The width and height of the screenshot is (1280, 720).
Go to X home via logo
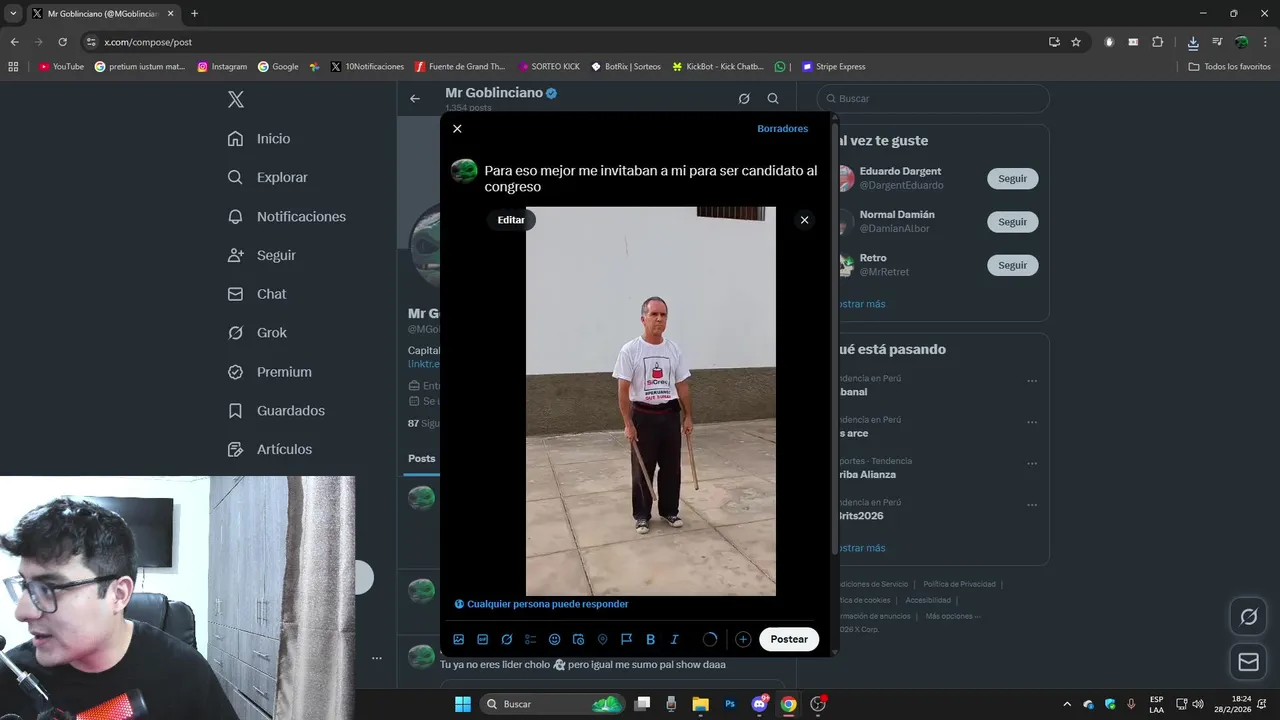(x=236, y=99)
